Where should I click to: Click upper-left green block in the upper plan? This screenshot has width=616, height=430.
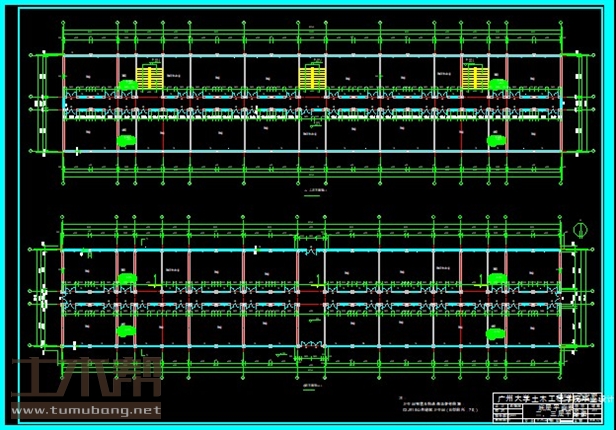pyautogui.click(x=127, y=86)
